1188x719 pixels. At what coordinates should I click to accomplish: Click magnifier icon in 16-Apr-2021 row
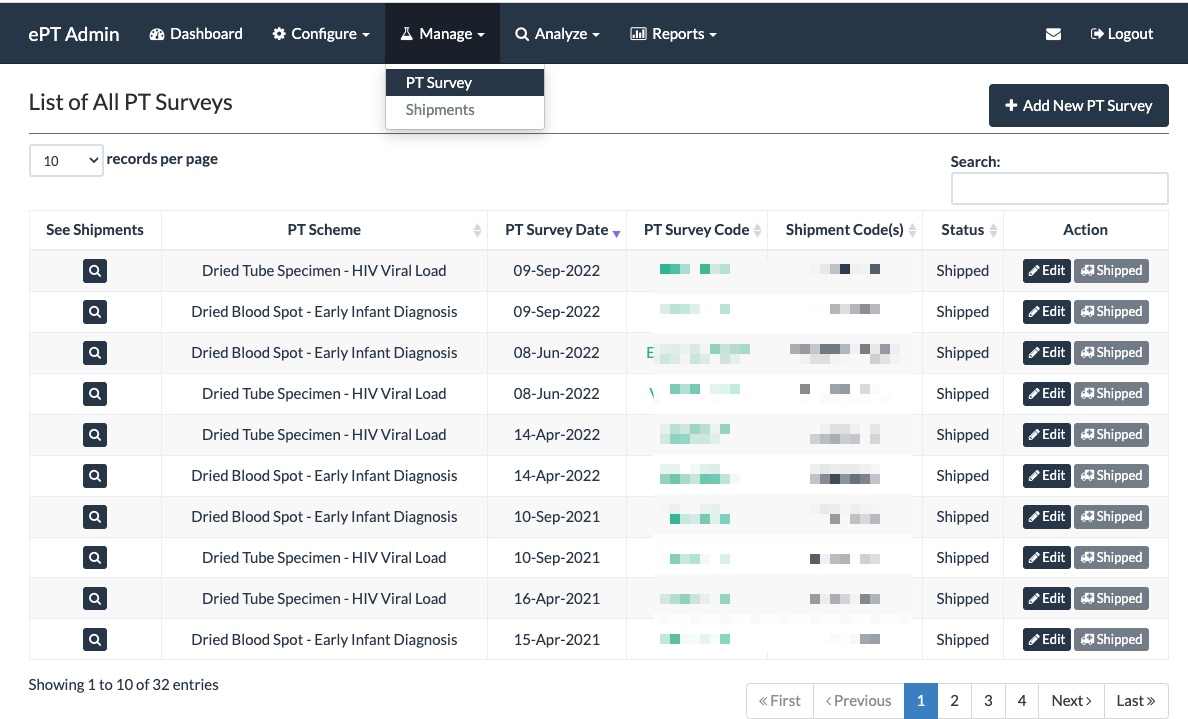click(x=95, y=599)
